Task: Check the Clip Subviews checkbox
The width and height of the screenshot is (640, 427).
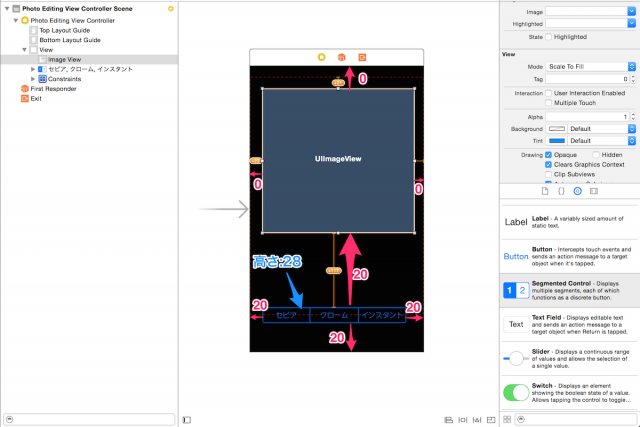Action: pos(549,174)
